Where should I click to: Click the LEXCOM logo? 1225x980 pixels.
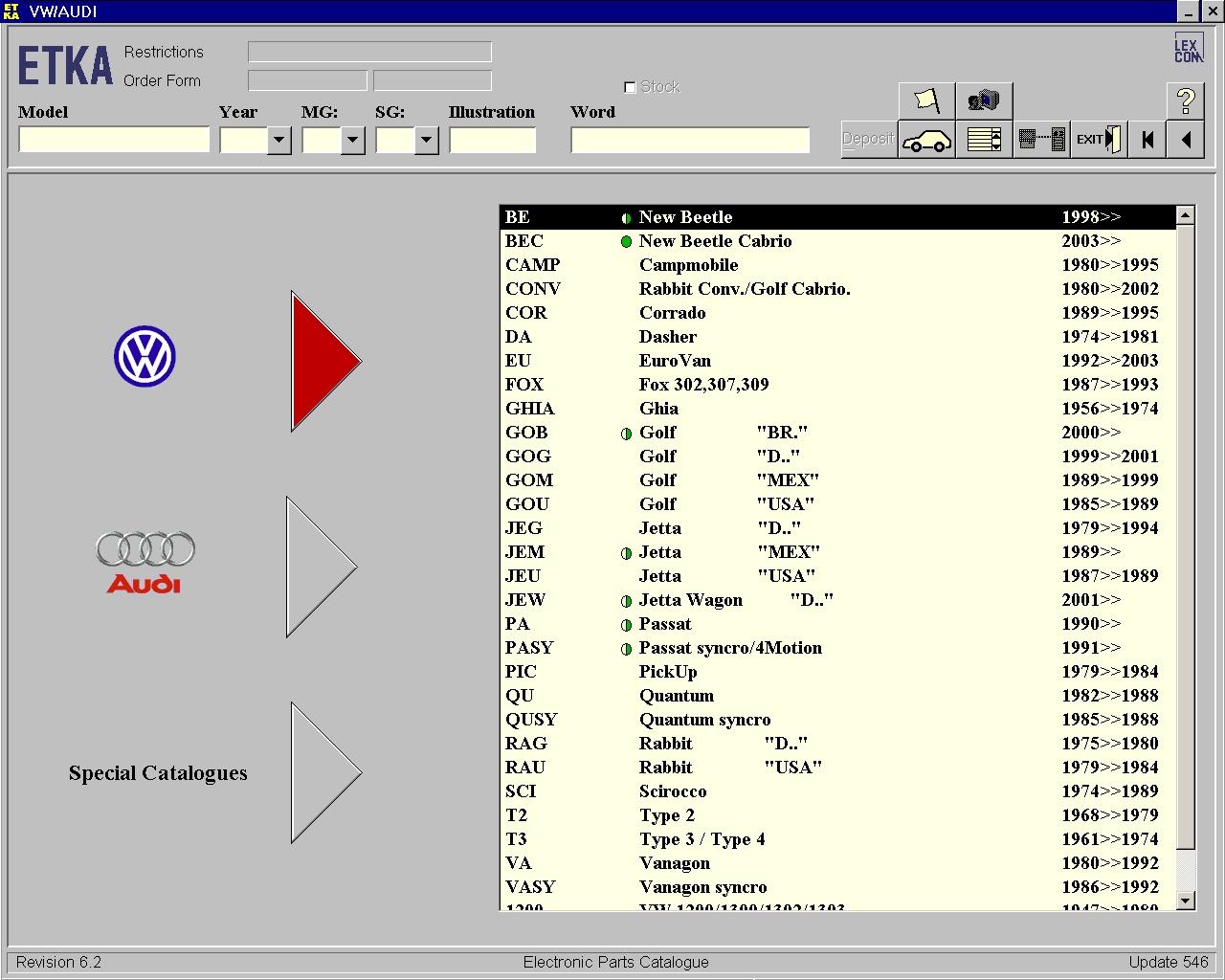point(1188,49)
